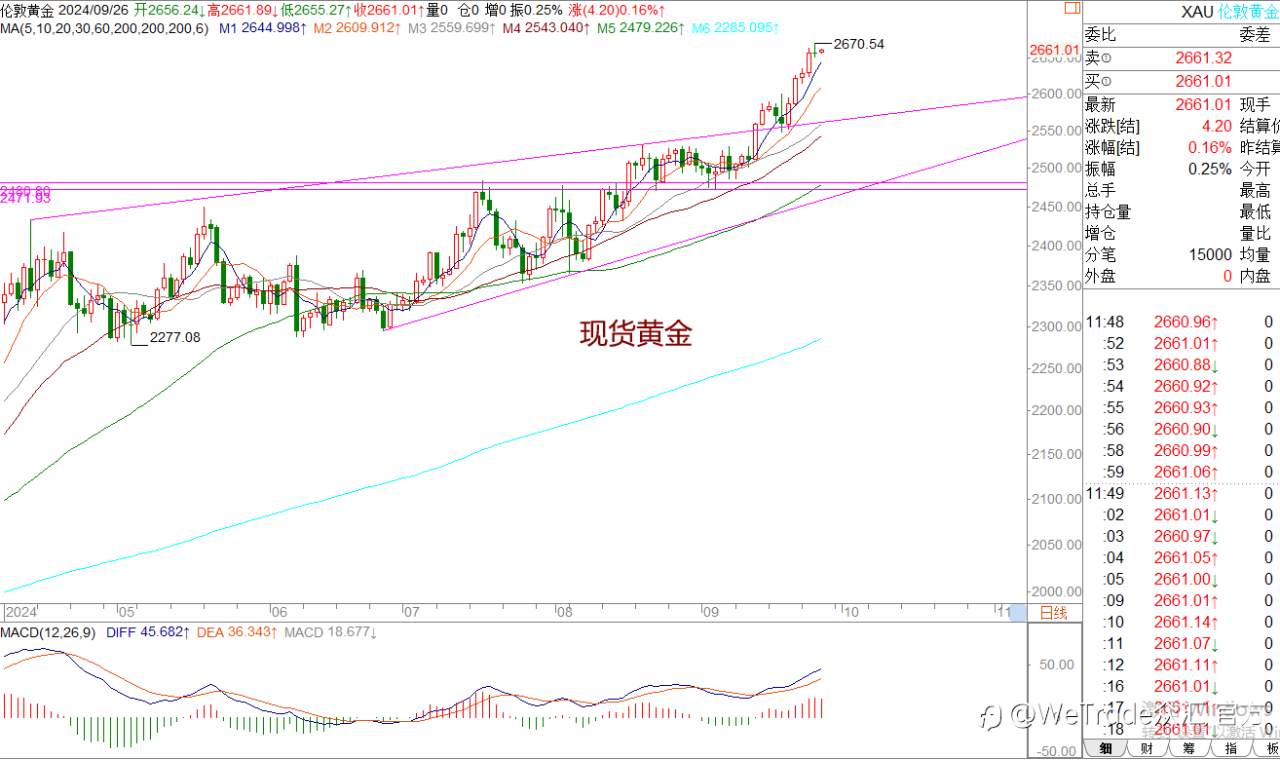The image size is (1280, 760).
Task: Switch to the 财 tab
Action: (x=1147, y=749)
